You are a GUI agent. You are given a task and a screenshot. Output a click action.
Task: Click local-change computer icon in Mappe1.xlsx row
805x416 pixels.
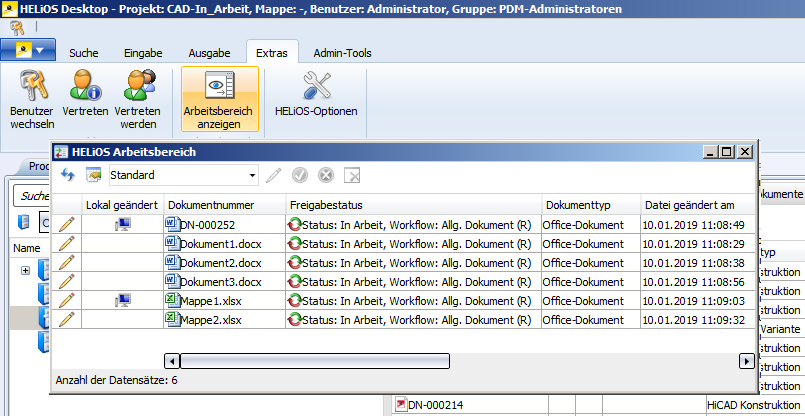[123, 300]
